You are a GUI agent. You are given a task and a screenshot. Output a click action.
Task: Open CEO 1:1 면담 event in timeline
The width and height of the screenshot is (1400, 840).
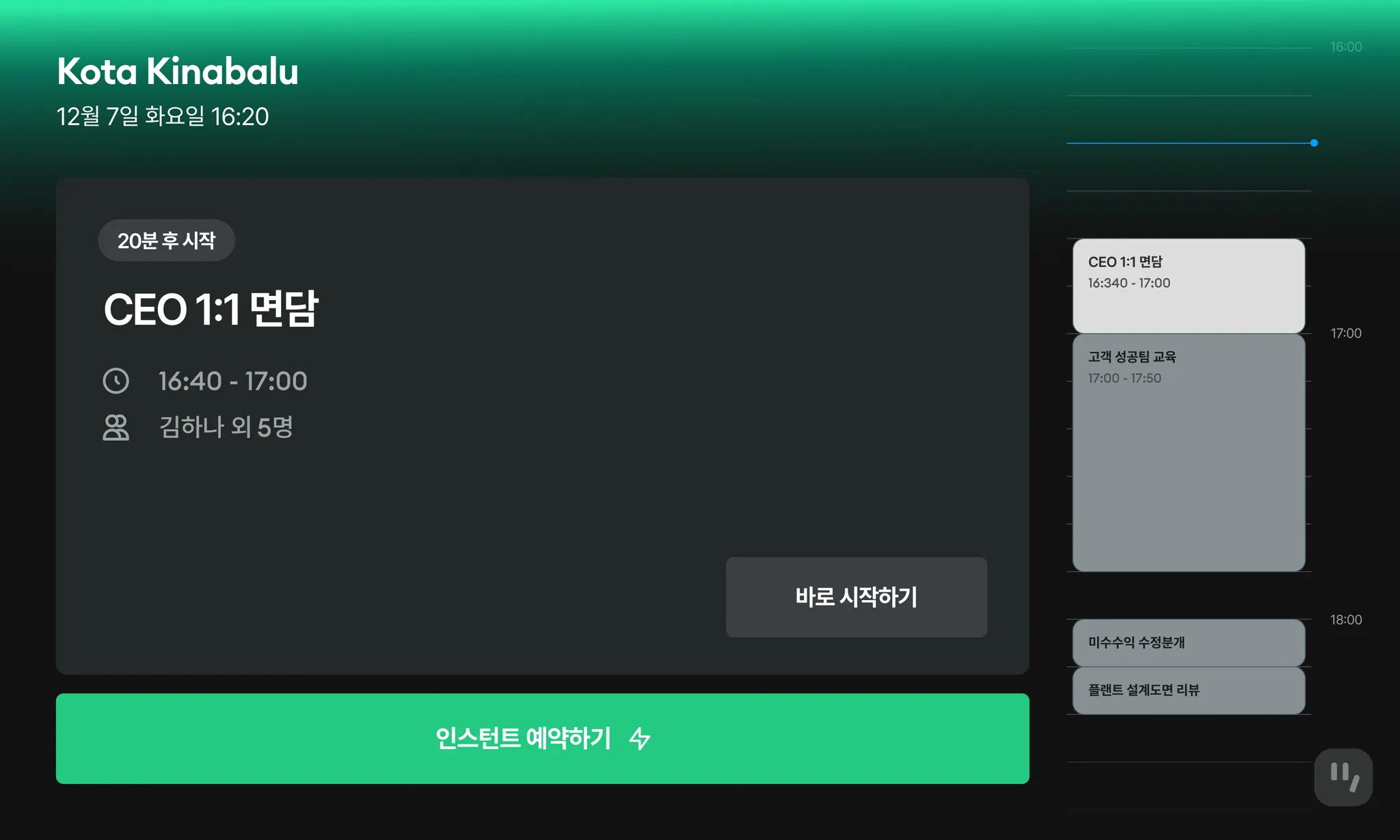(x=1189, y=286)
